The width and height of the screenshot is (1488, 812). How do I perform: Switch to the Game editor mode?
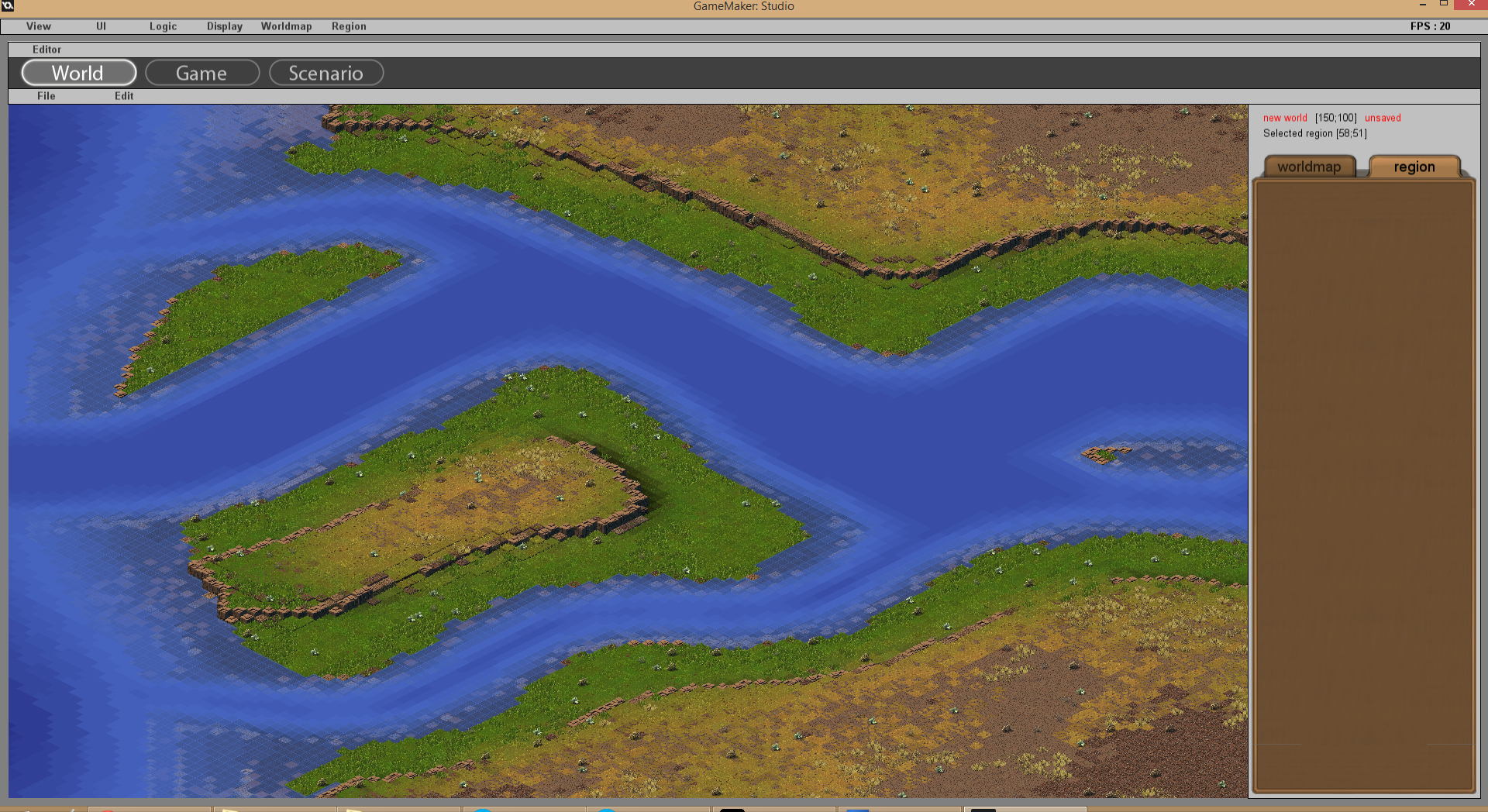202,73
